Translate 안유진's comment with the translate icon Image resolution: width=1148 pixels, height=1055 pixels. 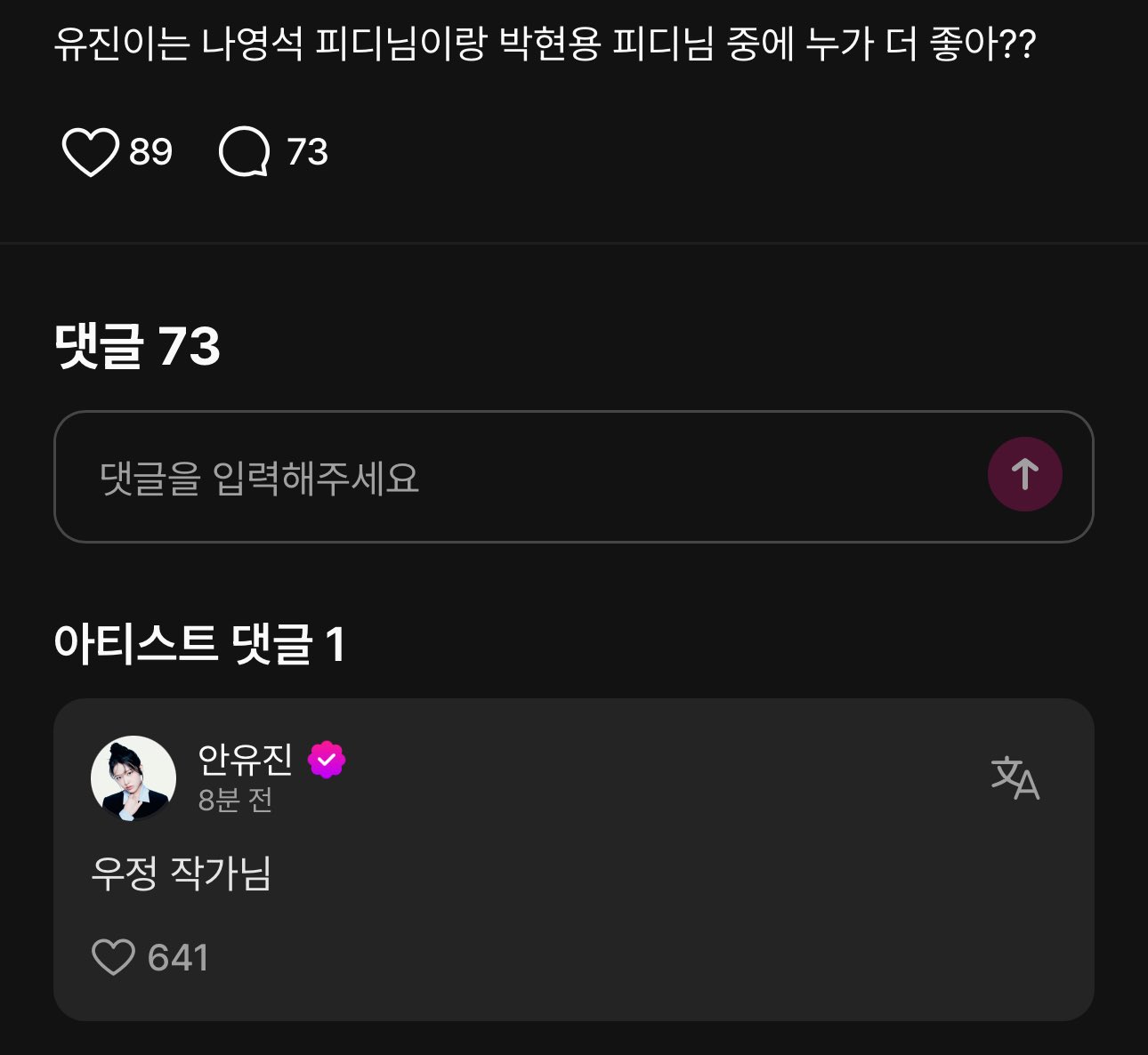point(1015,777)
